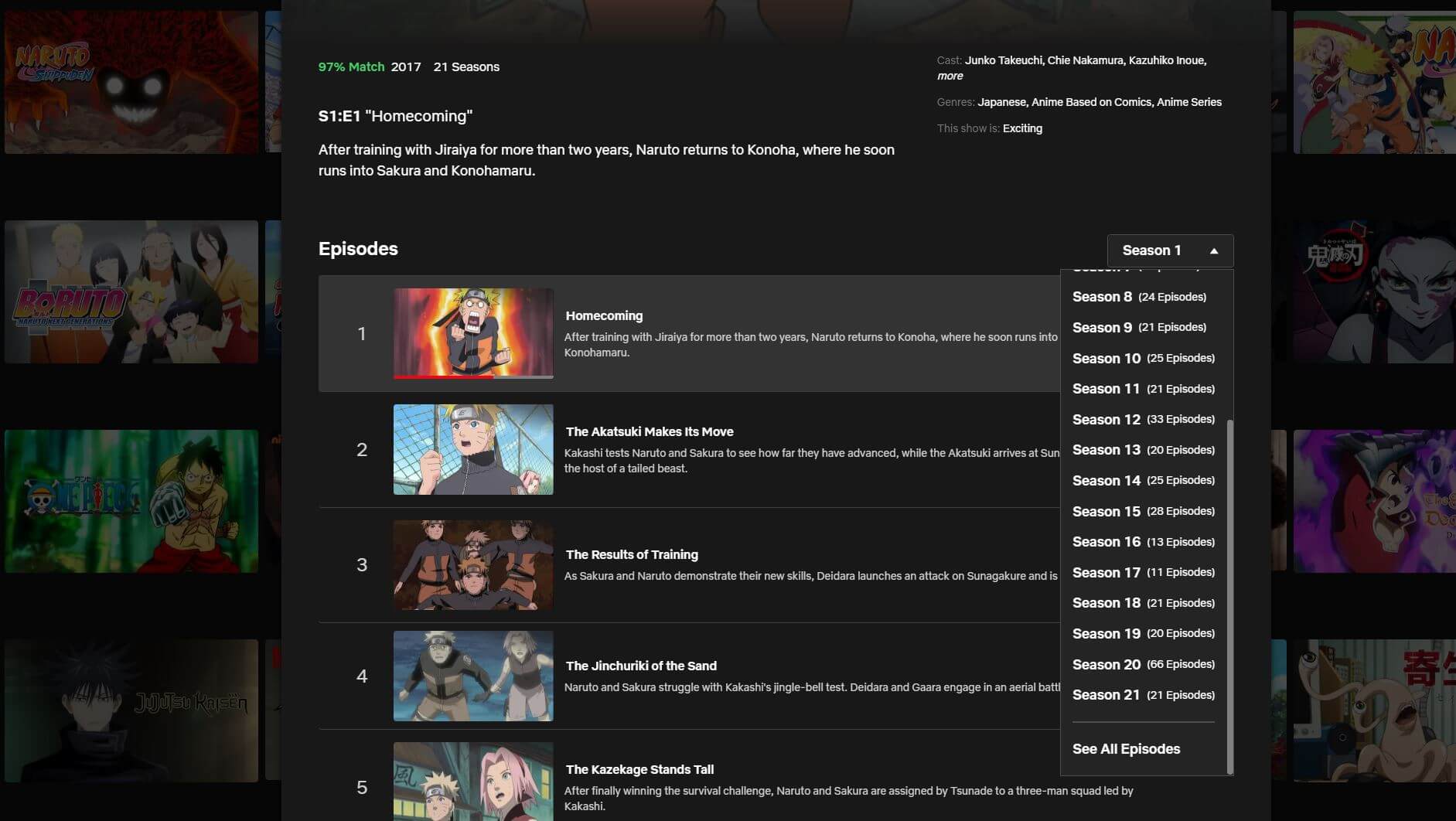Go to Season 18 episodes
The image size is (1456, 821).
pos(1143,603)
